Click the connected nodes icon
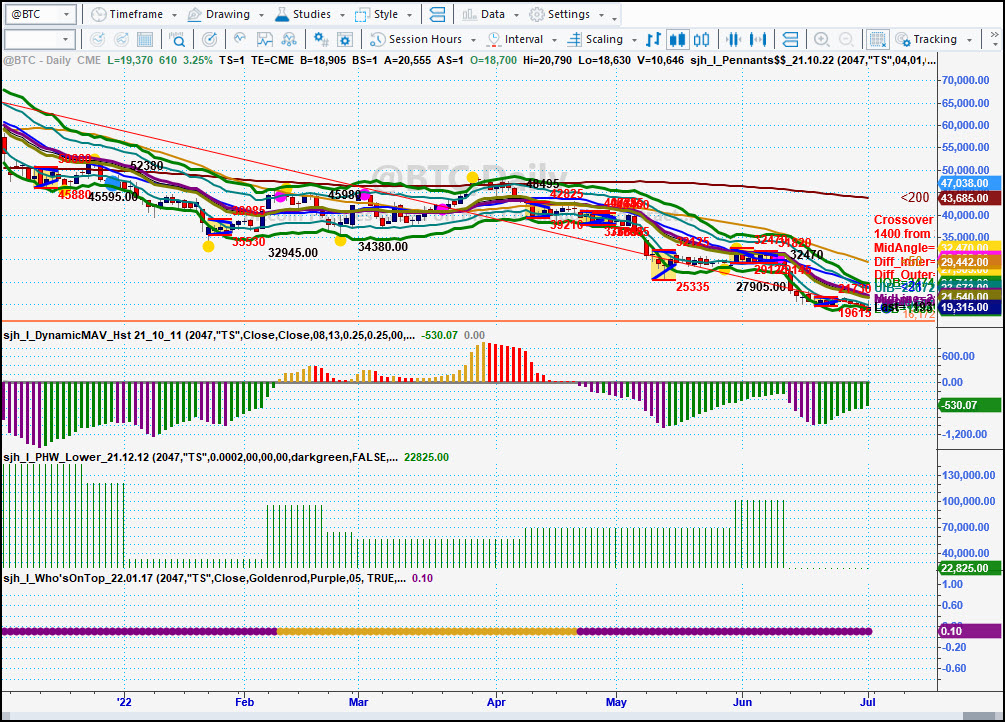Viewport: 1005px width, 722px height. (x=289, y=40)
